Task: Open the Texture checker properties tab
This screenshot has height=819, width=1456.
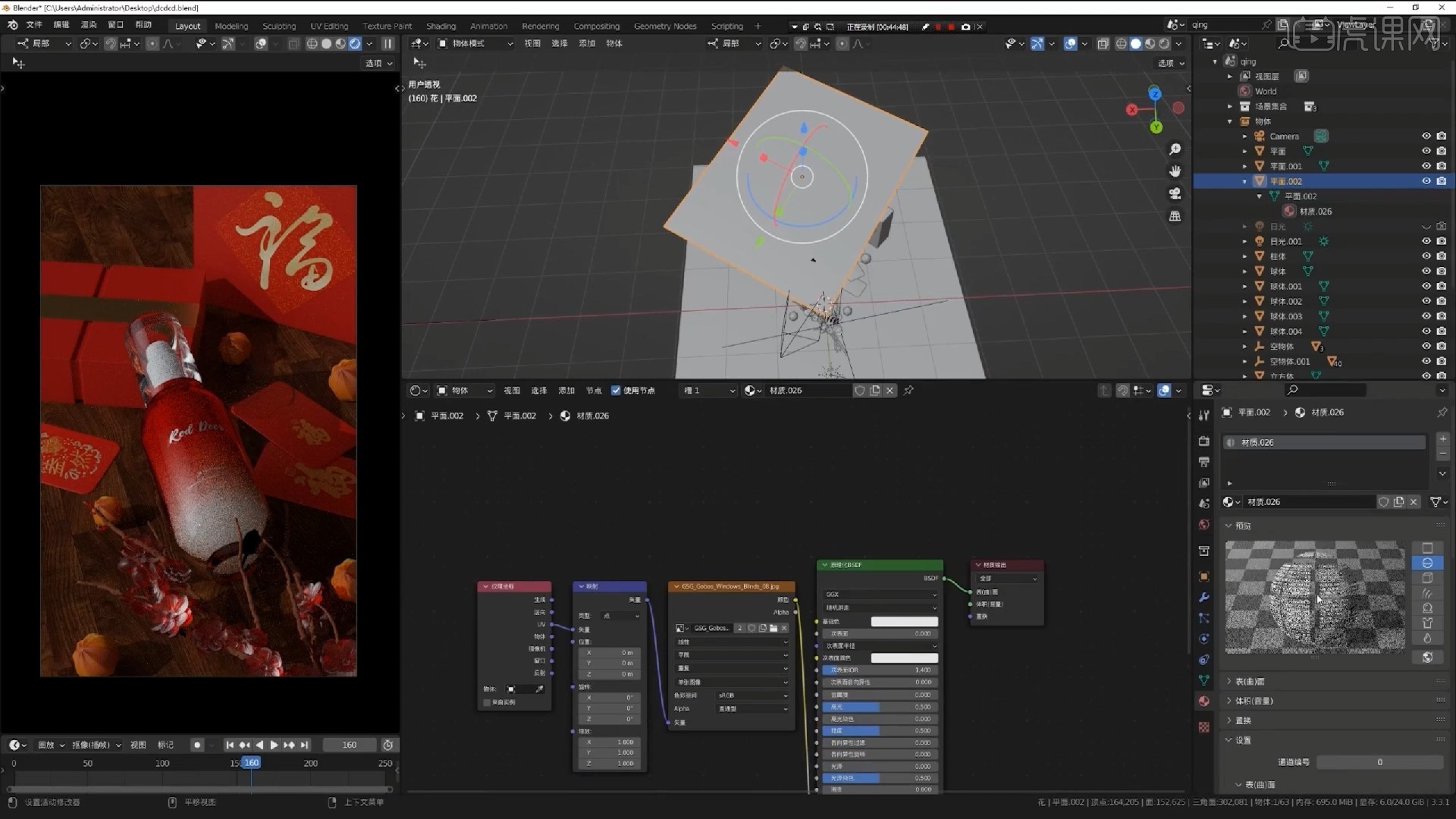Action: 1203,727
